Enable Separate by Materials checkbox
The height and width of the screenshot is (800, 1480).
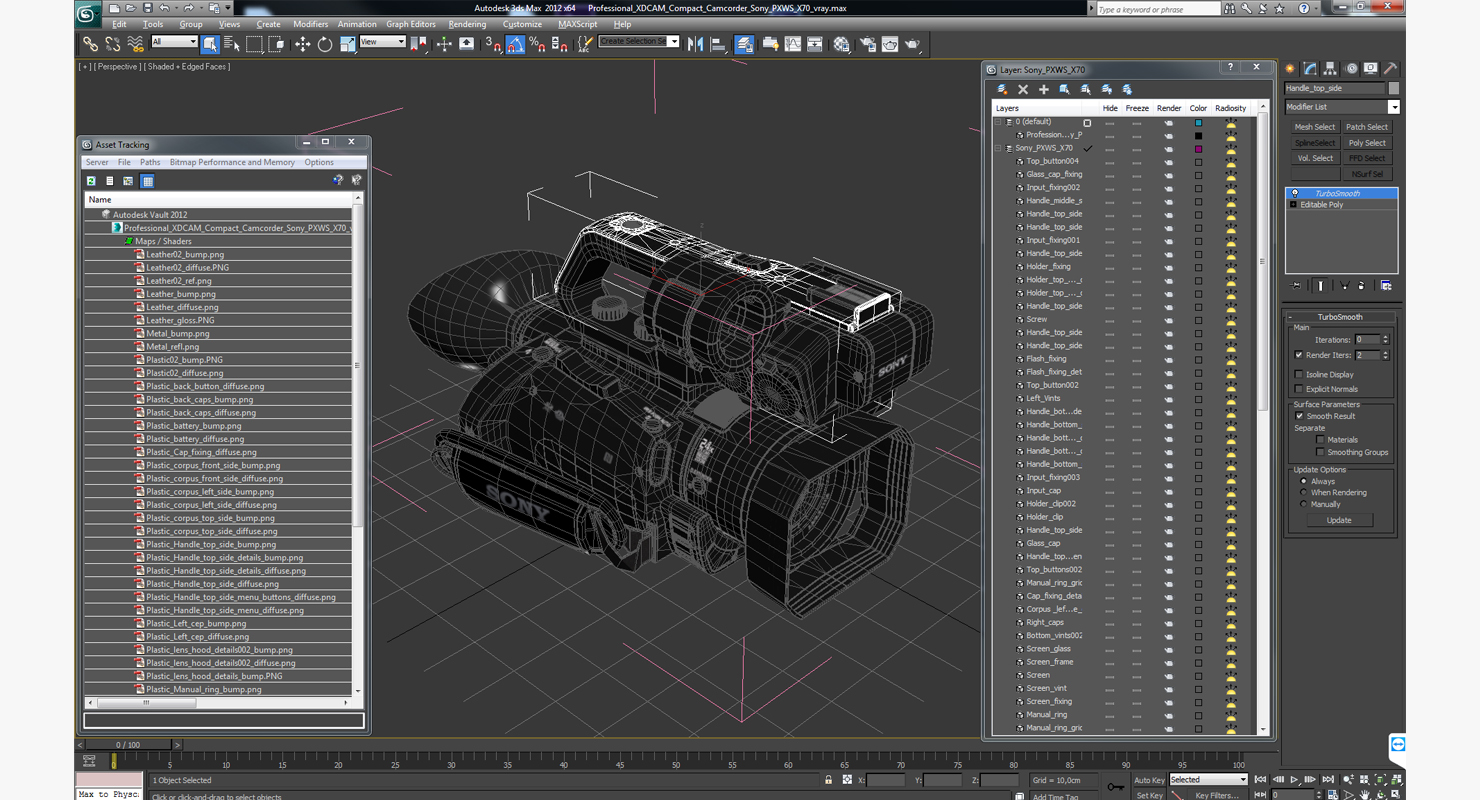click(x=1320, y=440)
